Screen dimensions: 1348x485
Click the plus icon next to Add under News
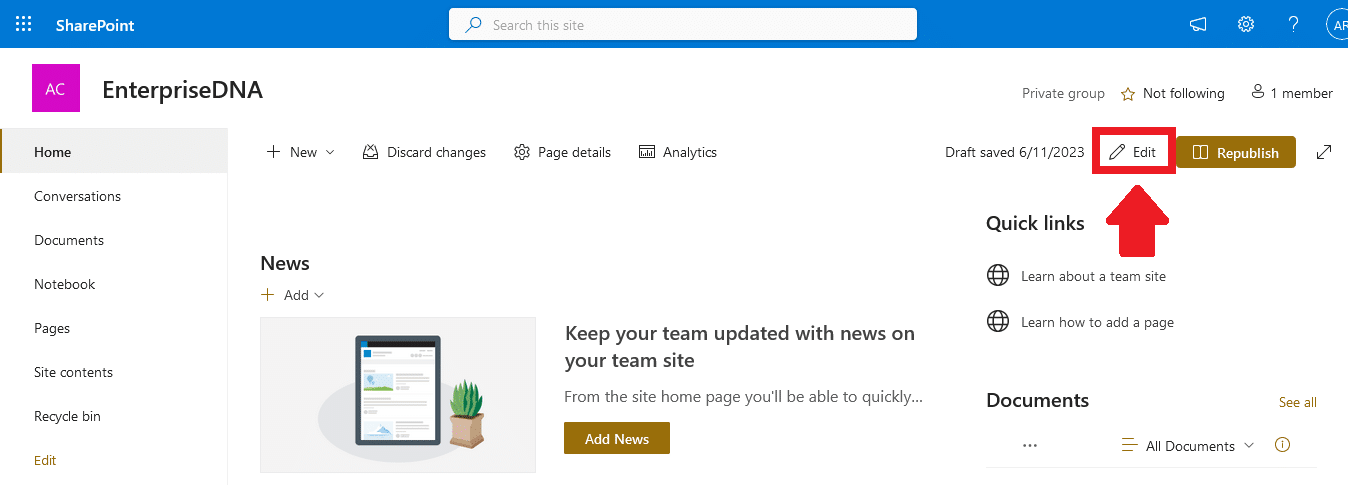coord(267,295)
